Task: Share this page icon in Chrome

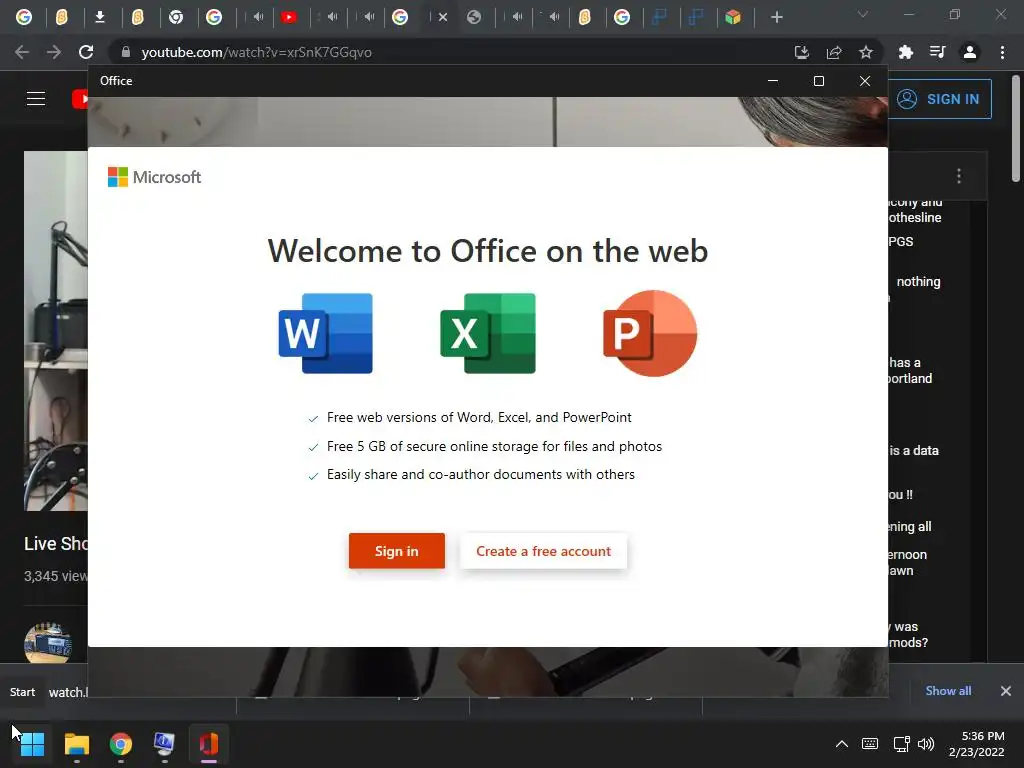Action: click(834, 52)
